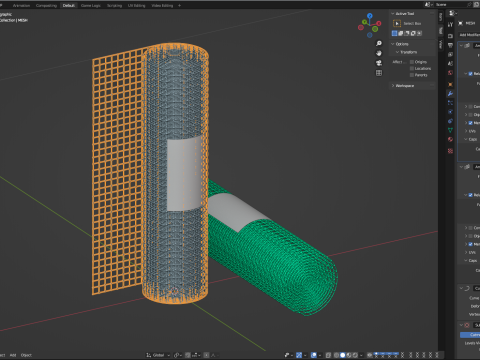Open the Physics properties tab icon

[450, 112]
